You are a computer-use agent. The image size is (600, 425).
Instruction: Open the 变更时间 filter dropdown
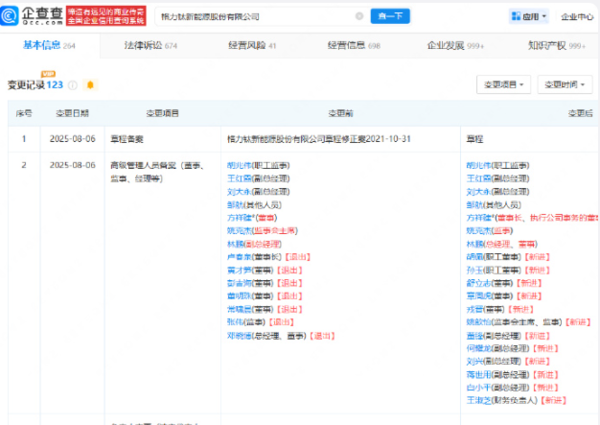564,85
